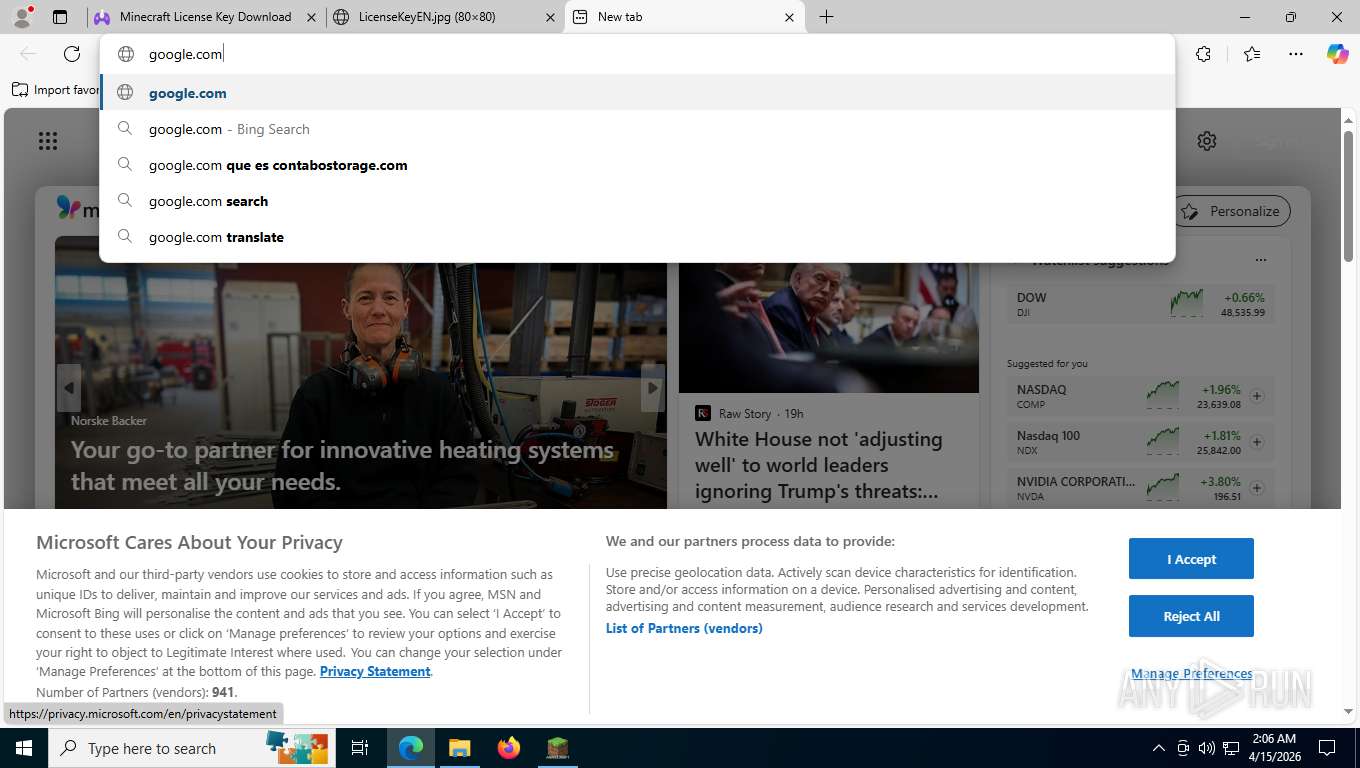Open Manage Preferences link

(x=1191, y=674)
